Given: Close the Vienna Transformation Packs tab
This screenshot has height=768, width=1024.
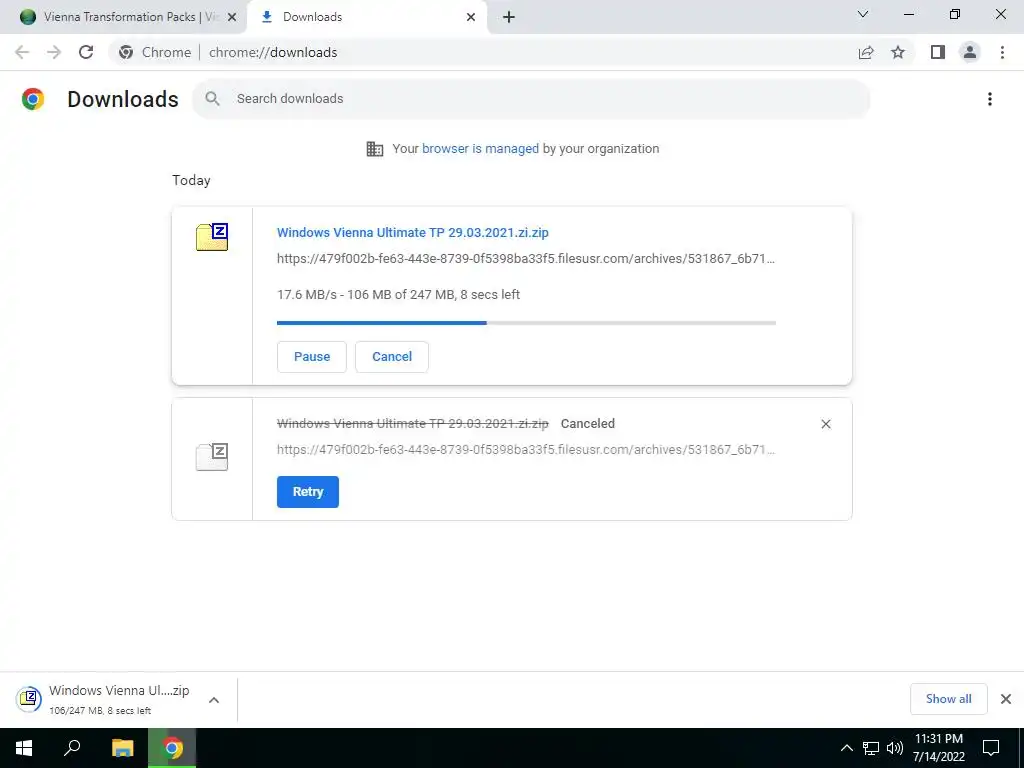Looking at the screenshot, I should tap(232, 17).
